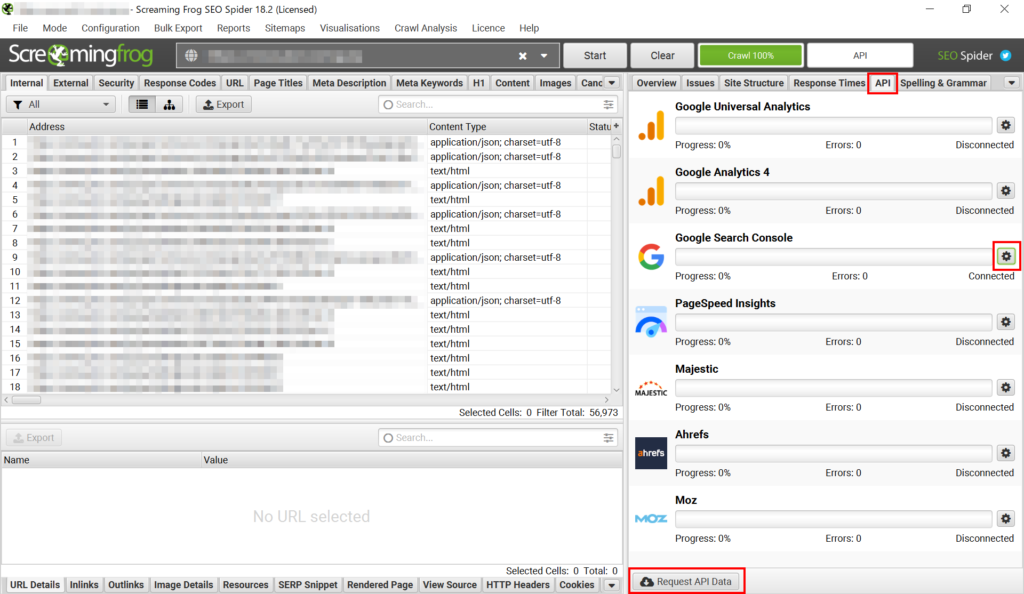Screen dimensions: 1024x594
Task: Open URL bar history dropdown arrow
Action: click(x=544, y=56)
